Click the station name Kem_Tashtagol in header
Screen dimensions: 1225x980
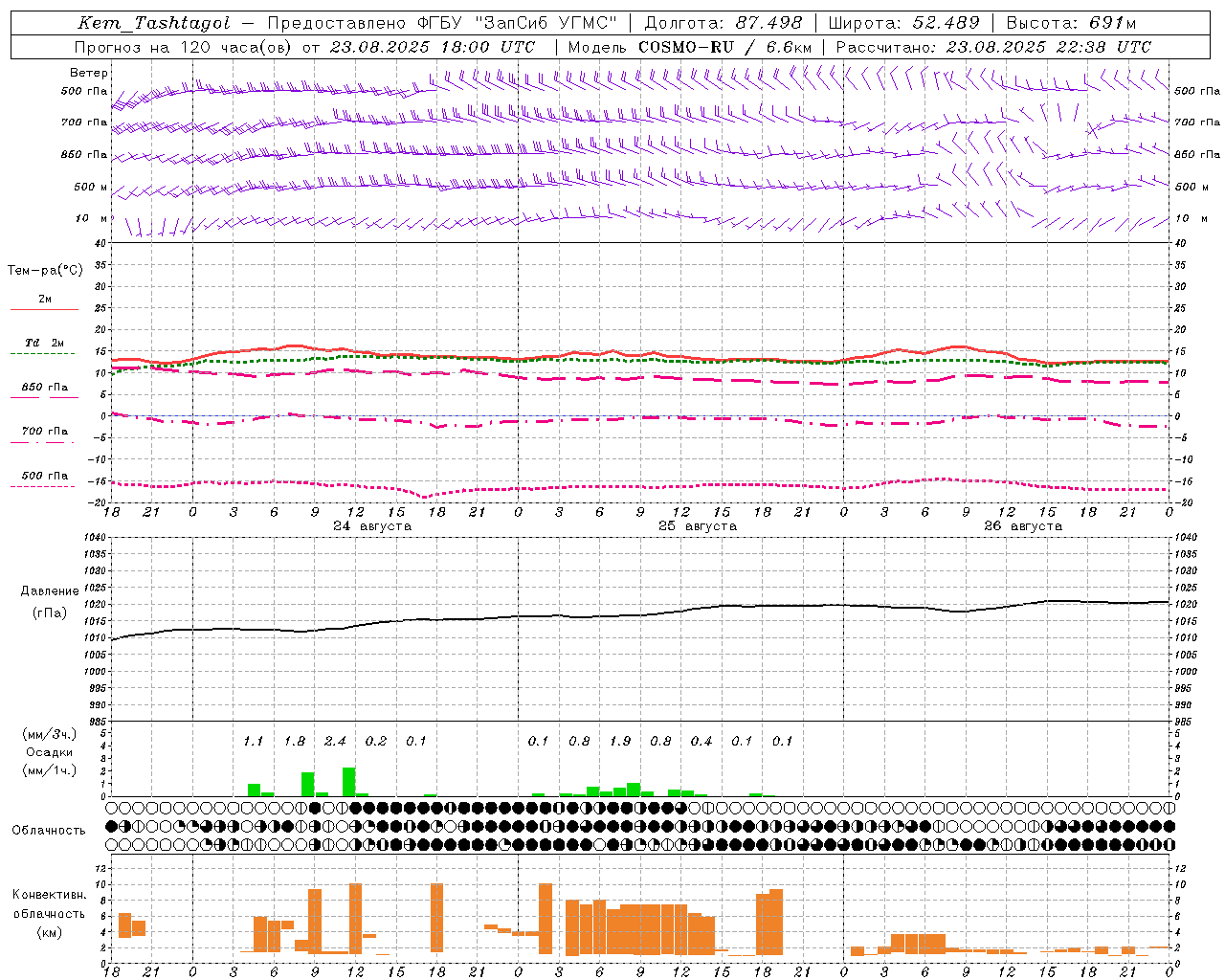point(153,23)
